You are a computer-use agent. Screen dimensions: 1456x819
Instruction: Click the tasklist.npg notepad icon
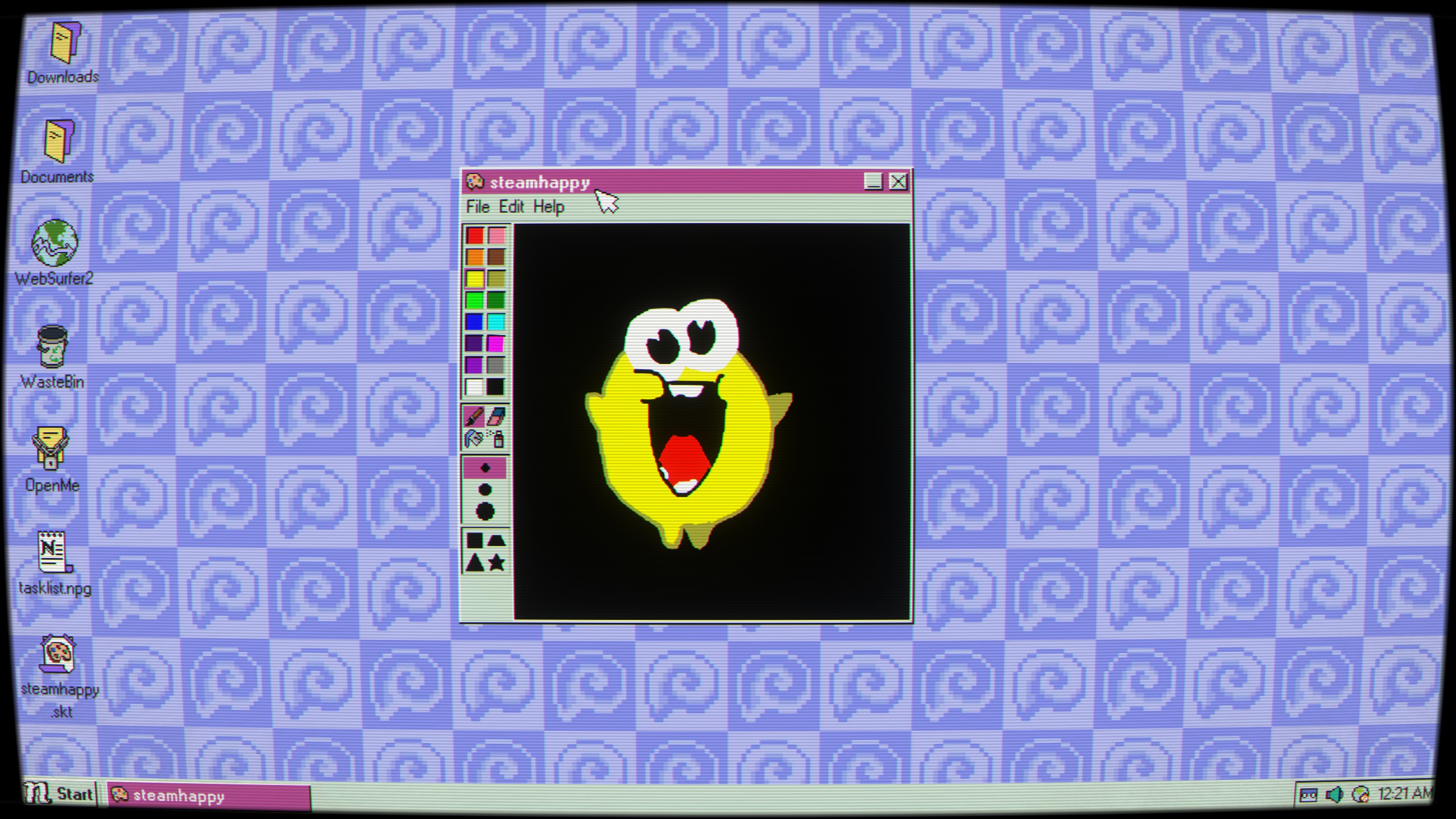pos(55,552)
